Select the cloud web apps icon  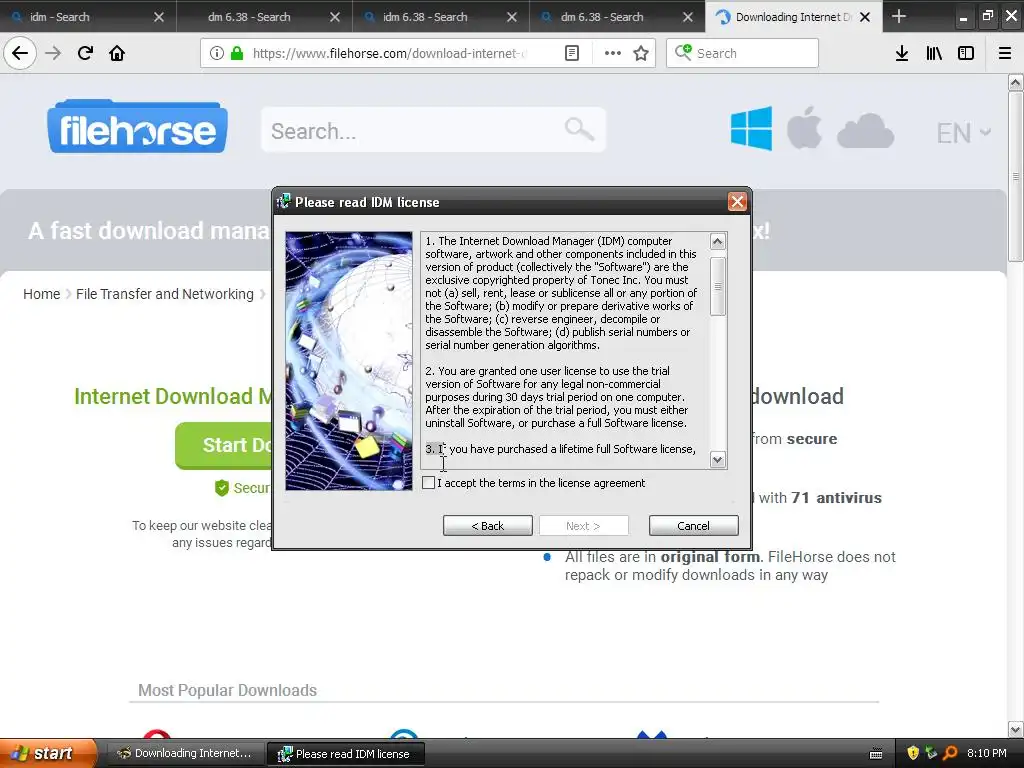point(865,131)
